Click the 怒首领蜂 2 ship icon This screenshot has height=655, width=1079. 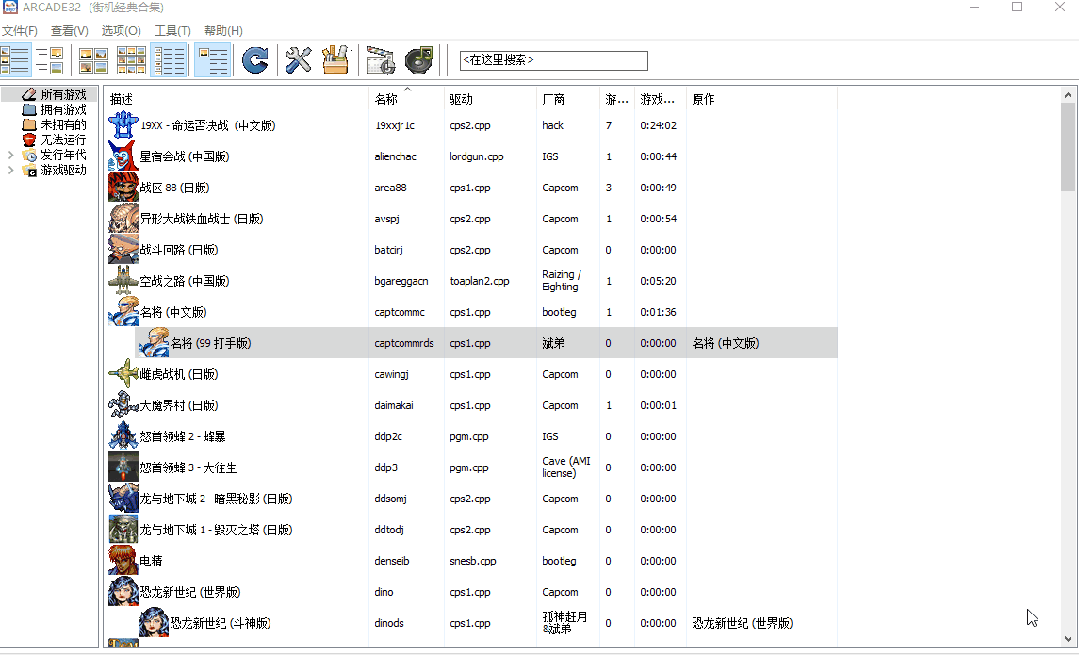pyautogui.click(x=123, y=436)
